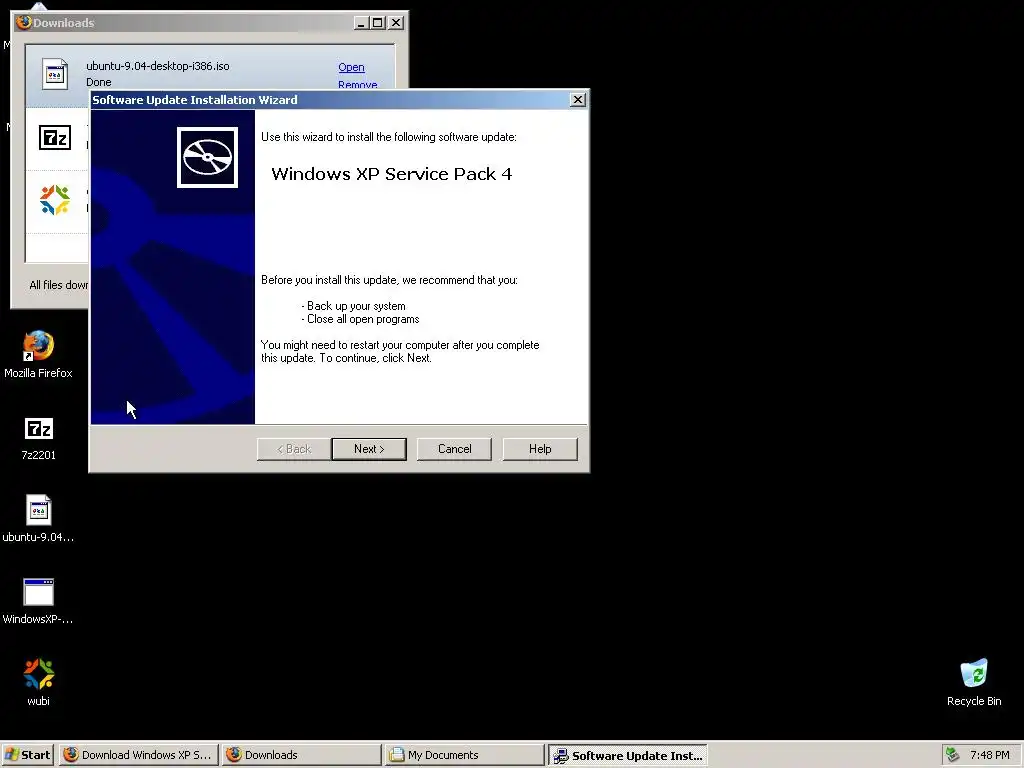Open the ubuntu iso via Open link

[x=351, y=67]
